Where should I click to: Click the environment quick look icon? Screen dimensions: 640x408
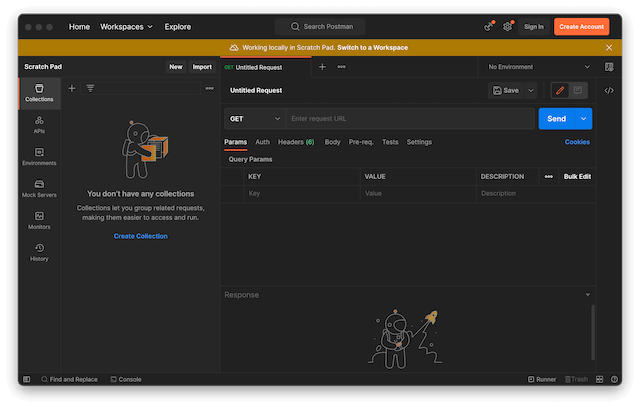click(609, 67)
